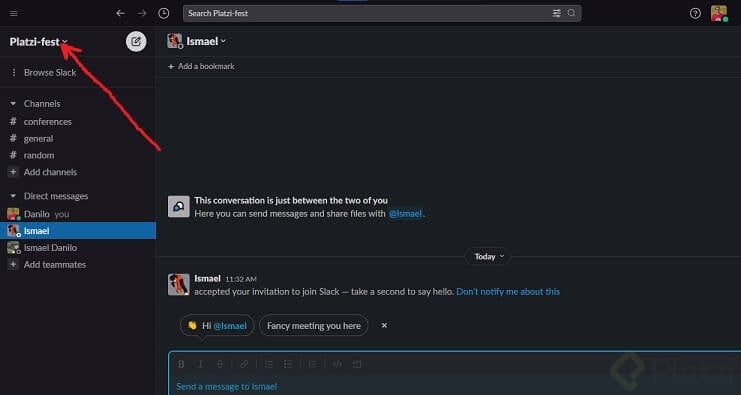Open the Help question mark icon

pos(695,13)
